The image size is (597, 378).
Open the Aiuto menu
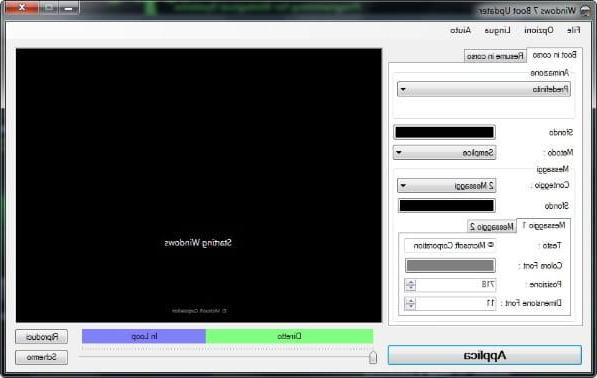(x=460, y=30)
